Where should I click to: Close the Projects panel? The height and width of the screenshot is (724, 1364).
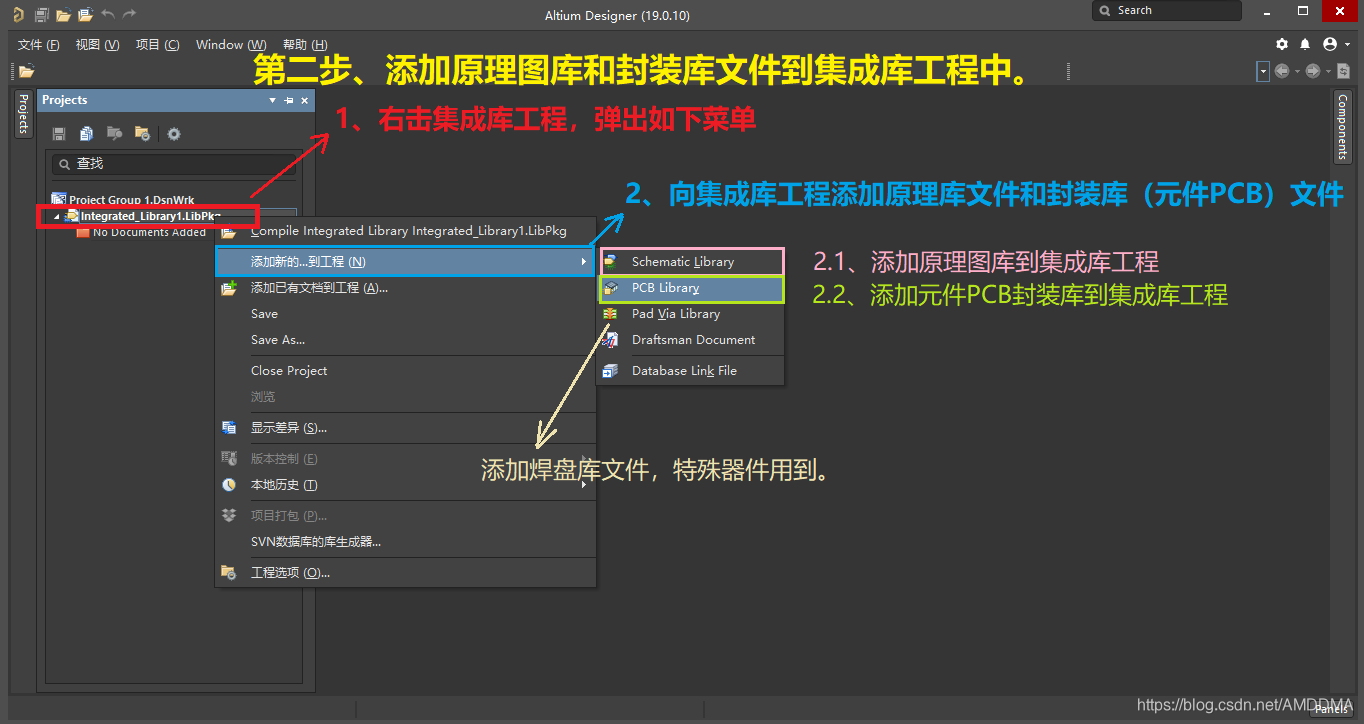tap(304, 101)
